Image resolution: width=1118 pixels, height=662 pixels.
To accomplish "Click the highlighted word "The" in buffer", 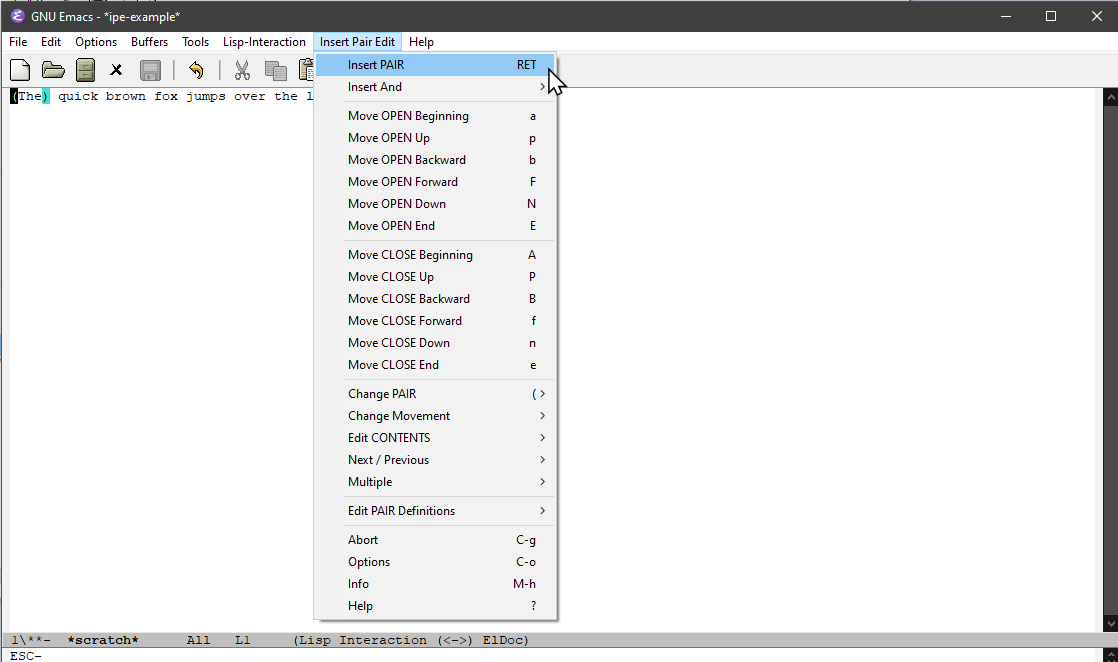I will (x=30, y=96).
